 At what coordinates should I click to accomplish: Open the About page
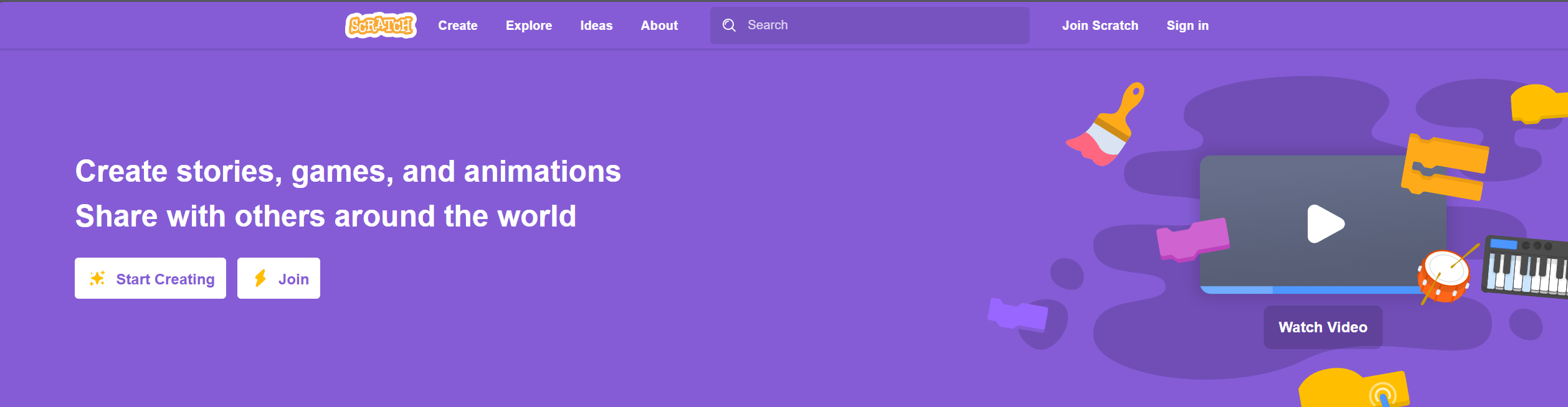click(x=659, y=26)
